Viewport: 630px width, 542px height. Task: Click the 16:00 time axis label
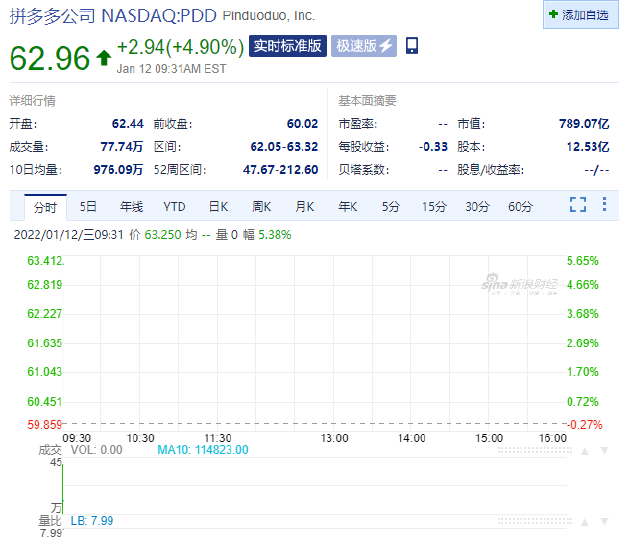pyautogui.click(x=552, y=438)
